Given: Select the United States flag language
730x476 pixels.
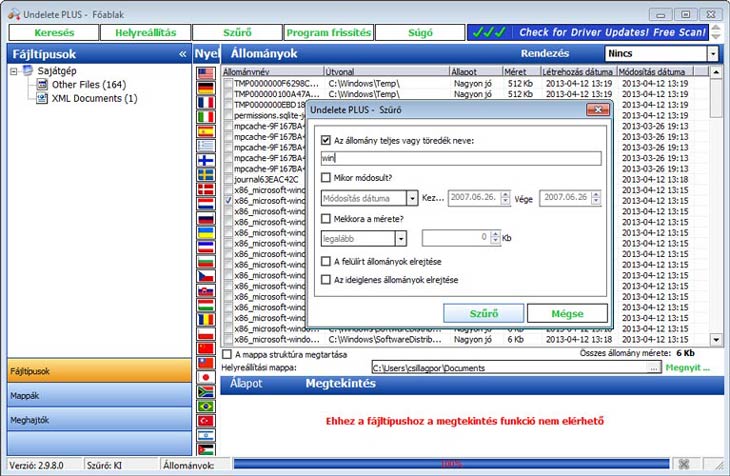Looking at the screenshot, I should point(206,74).
